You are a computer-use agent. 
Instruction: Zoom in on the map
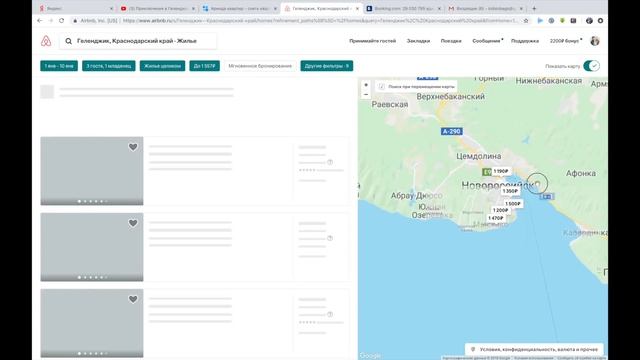tap(366, 85)
